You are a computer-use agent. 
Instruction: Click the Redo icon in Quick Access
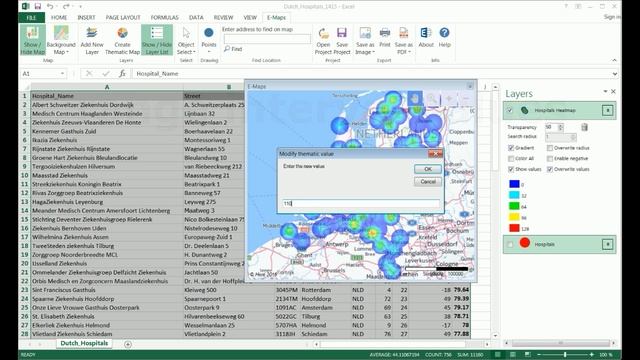coord(66,6)
